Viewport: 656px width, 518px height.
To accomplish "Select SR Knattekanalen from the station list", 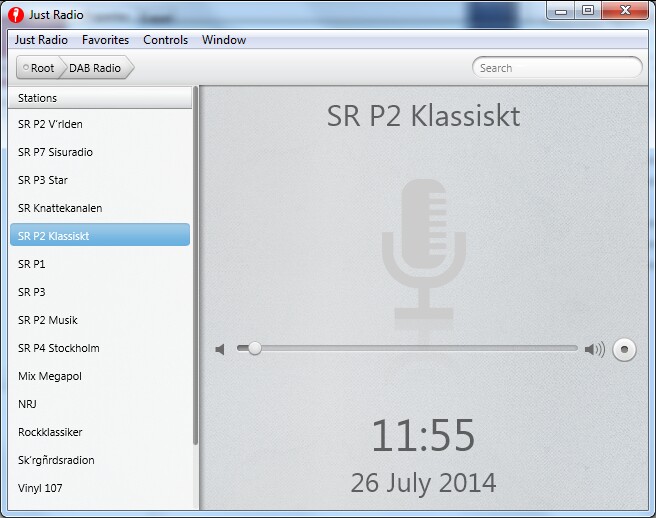I will coord(60,208).
